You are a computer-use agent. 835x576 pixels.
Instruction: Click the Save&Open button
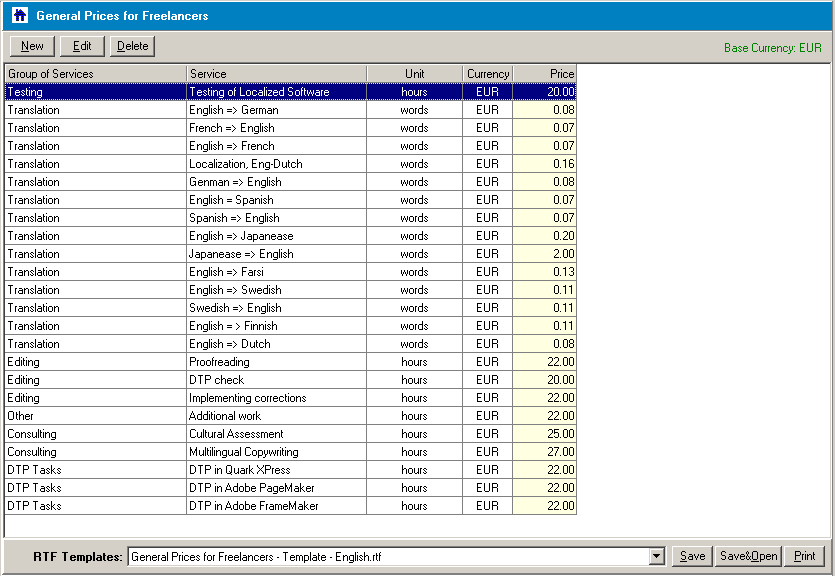748,556
